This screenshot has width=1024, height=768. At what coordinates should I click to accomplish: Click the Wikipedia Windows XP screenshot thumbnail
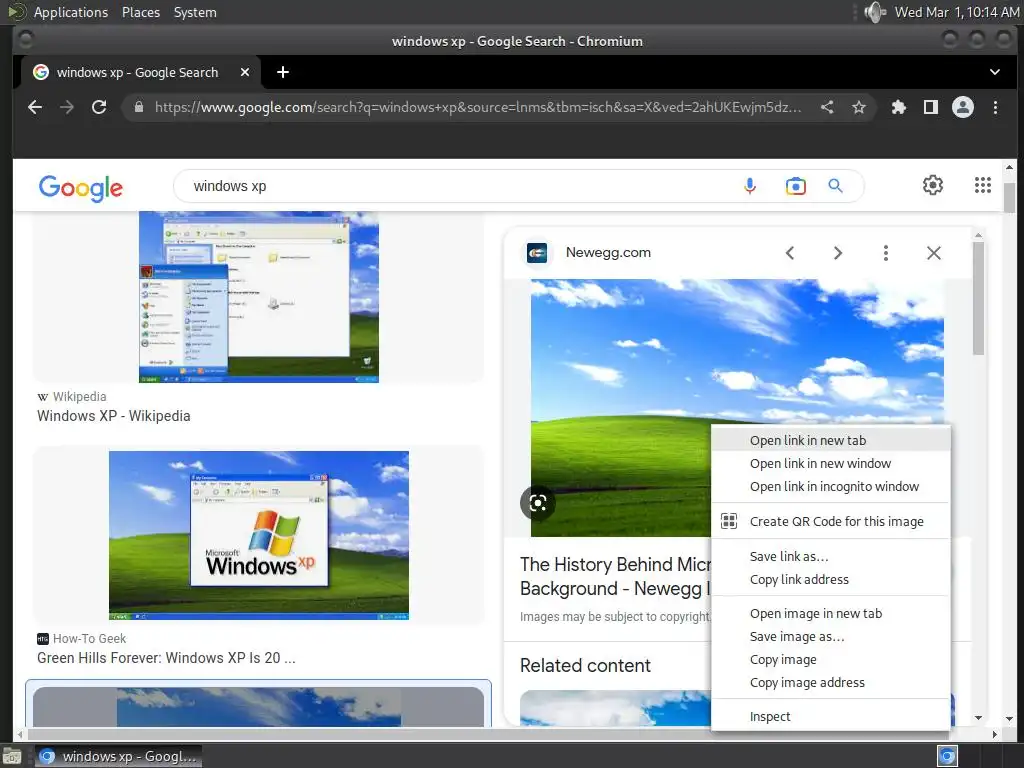259,296
